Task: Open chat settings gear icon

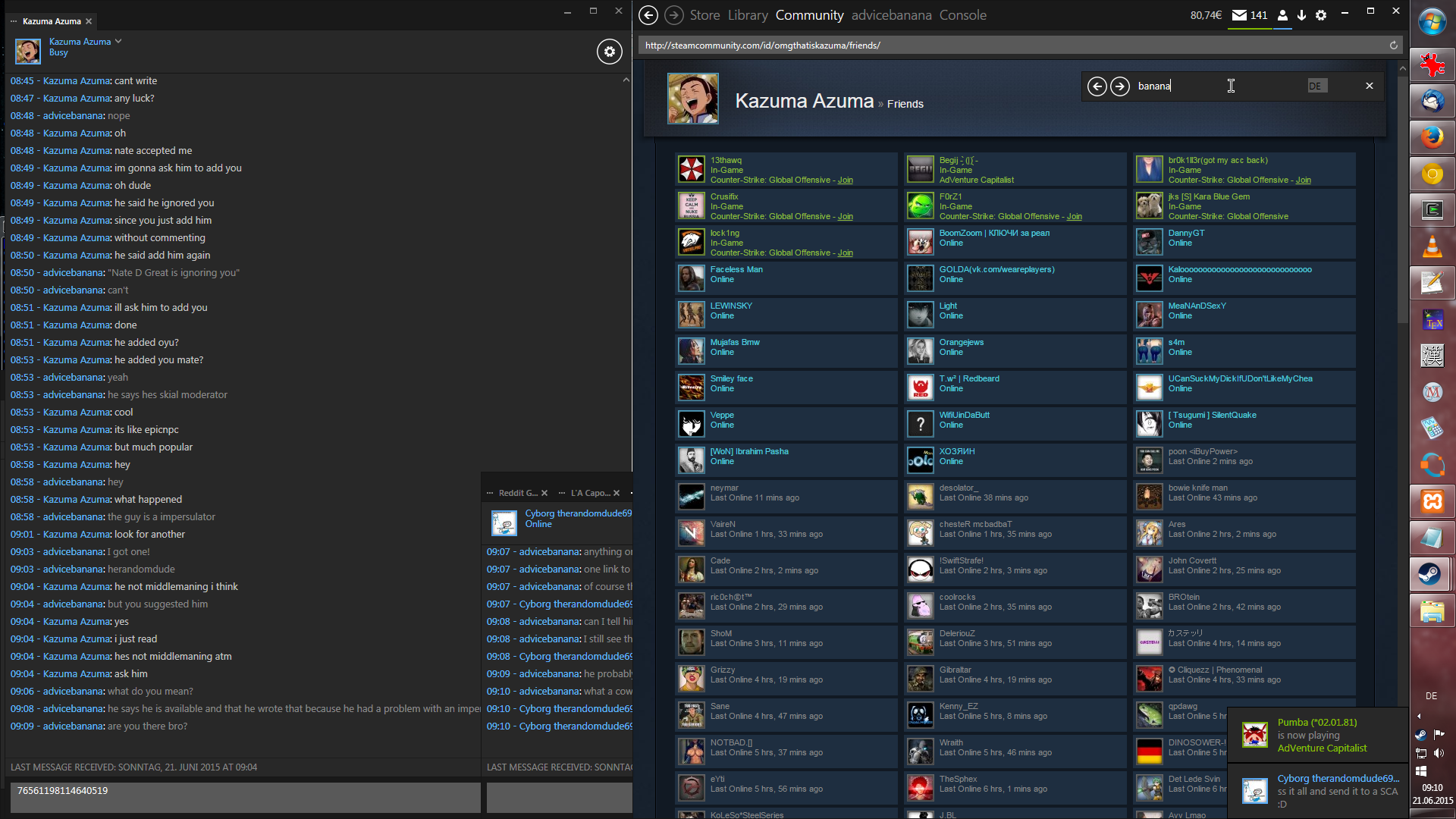Action: pyautogui.click(x=609, y=52)
